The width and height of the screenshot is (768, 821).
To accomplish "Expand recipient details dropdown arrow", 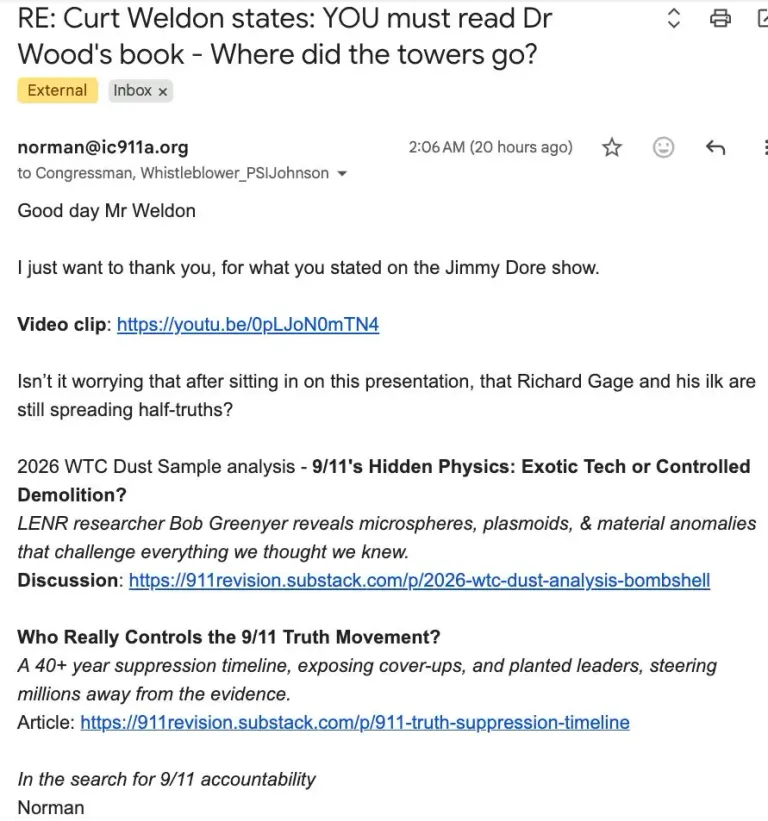I will coord(342,173).
